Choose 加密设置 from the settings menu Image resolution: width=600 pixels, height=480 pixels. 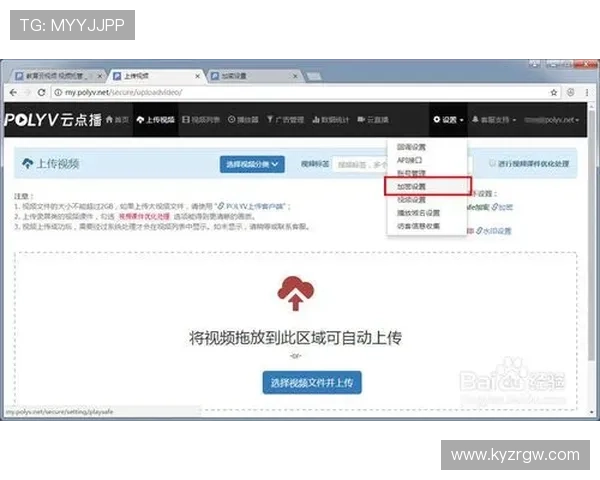[427, 186]
